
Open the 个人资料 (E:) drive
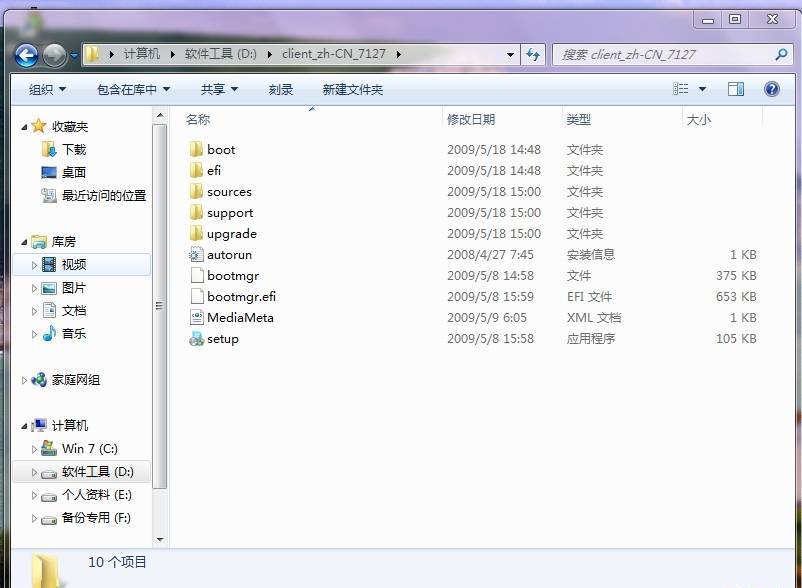click(96, 494)
